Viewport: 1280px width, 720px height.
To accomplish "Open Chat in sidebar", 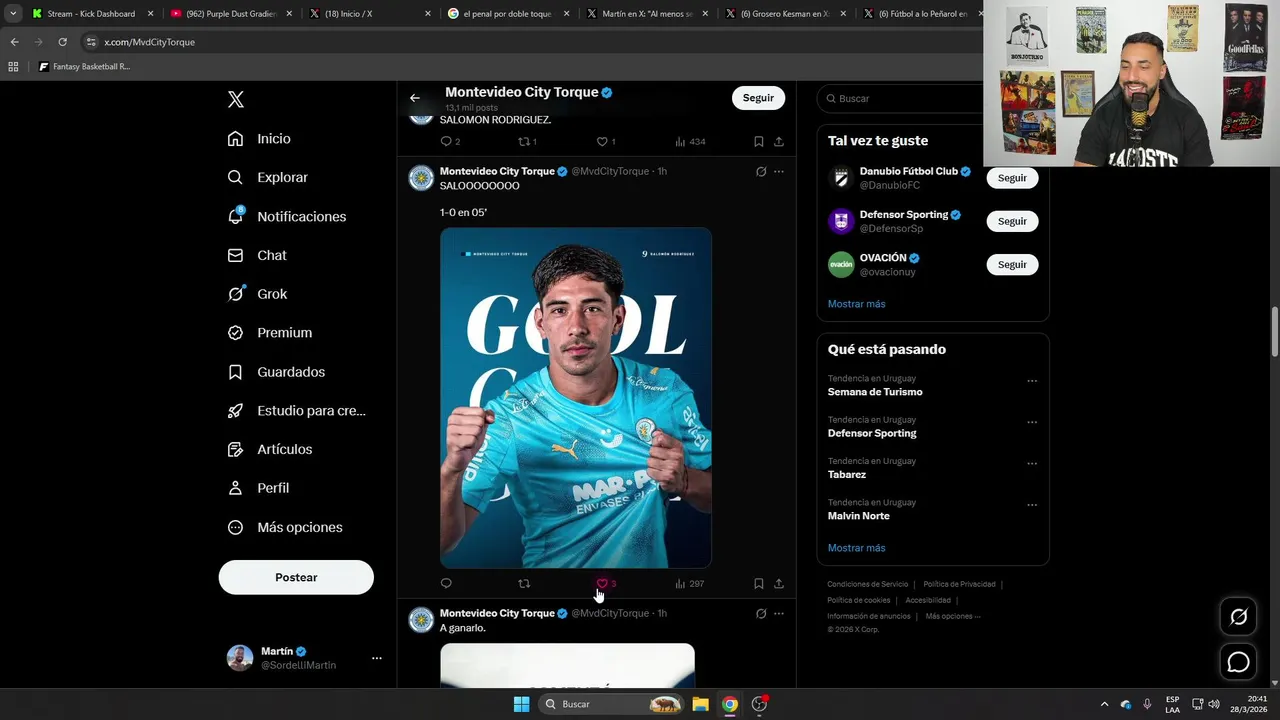I will point(257,255).
